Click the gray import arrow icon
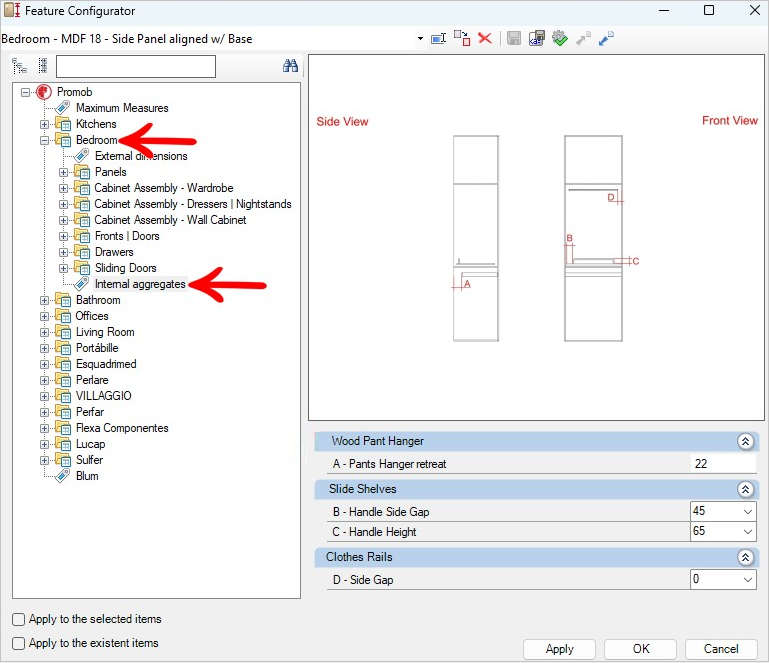 (x=583, y=38)
